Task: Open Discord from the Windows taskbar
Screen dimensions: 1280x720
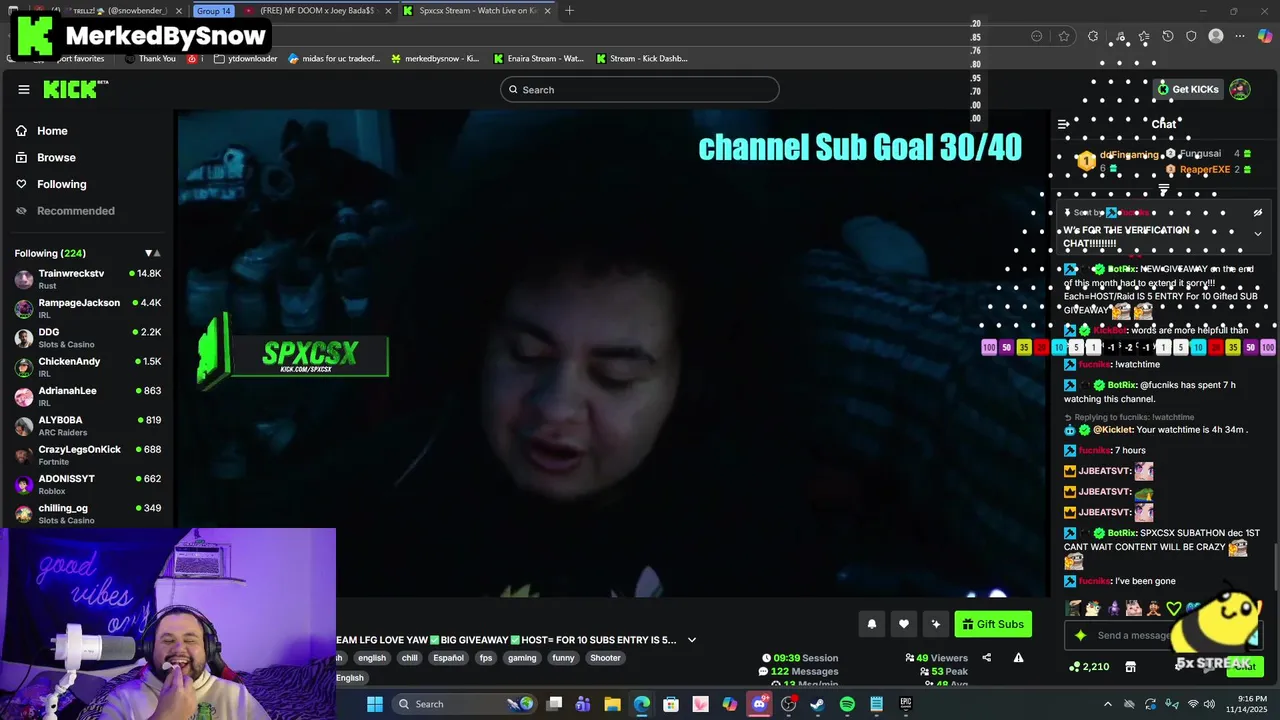Action: tap(759, 704)
